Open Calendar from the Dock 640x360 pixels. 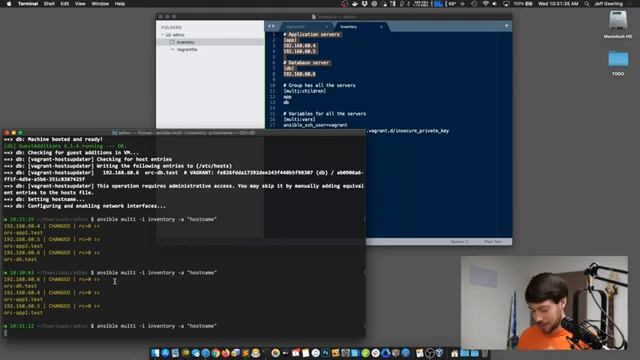[x=296, y=353]
